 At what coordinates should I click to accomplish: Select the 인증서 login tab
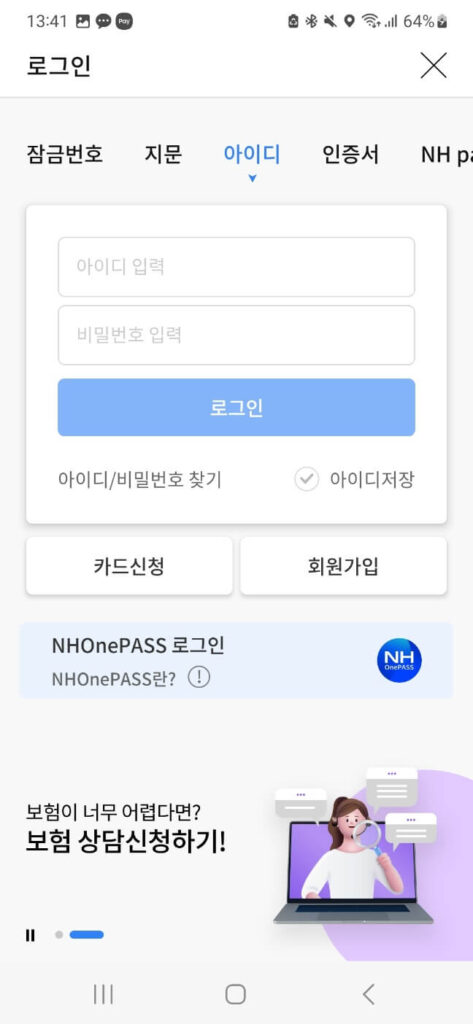pos(350,155)
